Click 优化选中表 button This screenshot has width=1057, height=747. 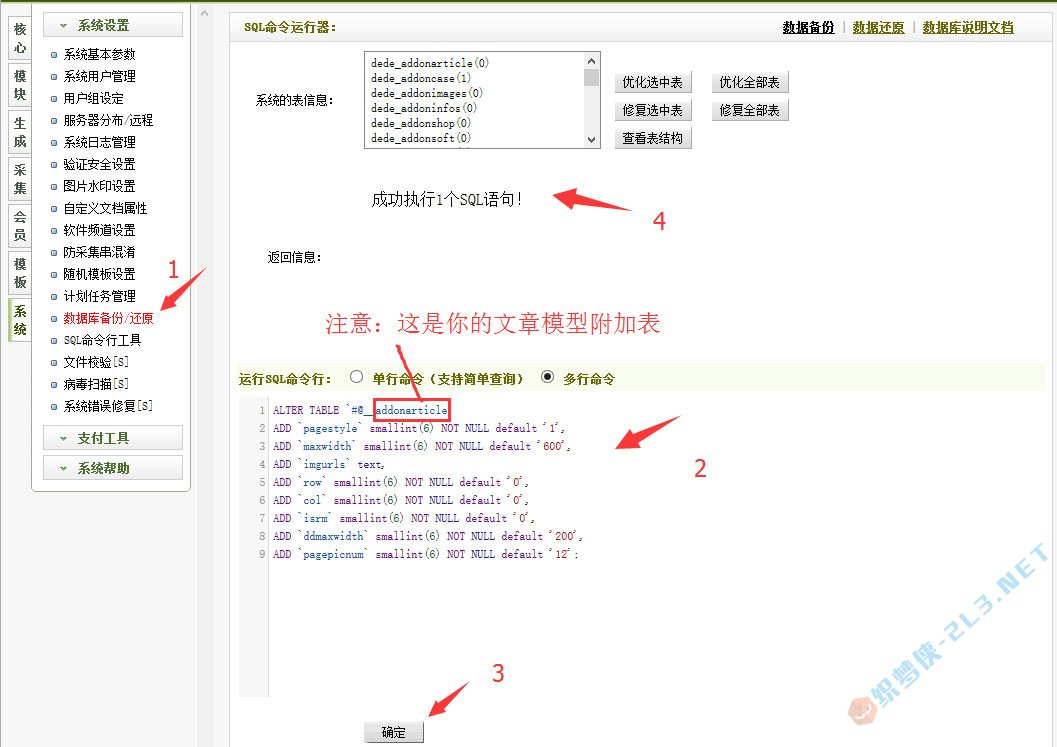652,82
